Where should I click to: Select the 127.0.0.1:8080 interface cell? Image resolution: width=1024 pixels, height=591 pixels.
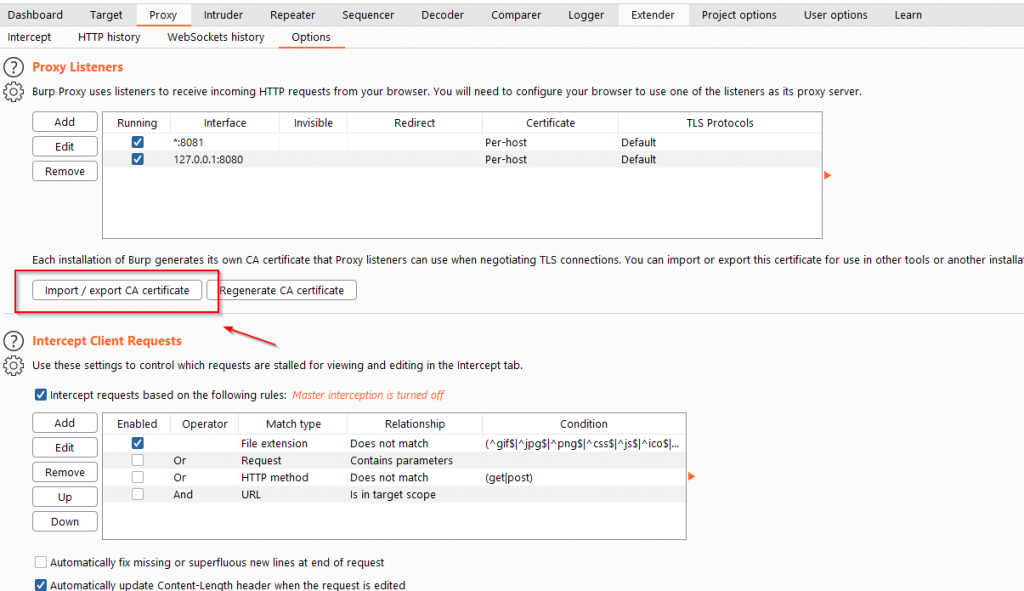(225, 159)
